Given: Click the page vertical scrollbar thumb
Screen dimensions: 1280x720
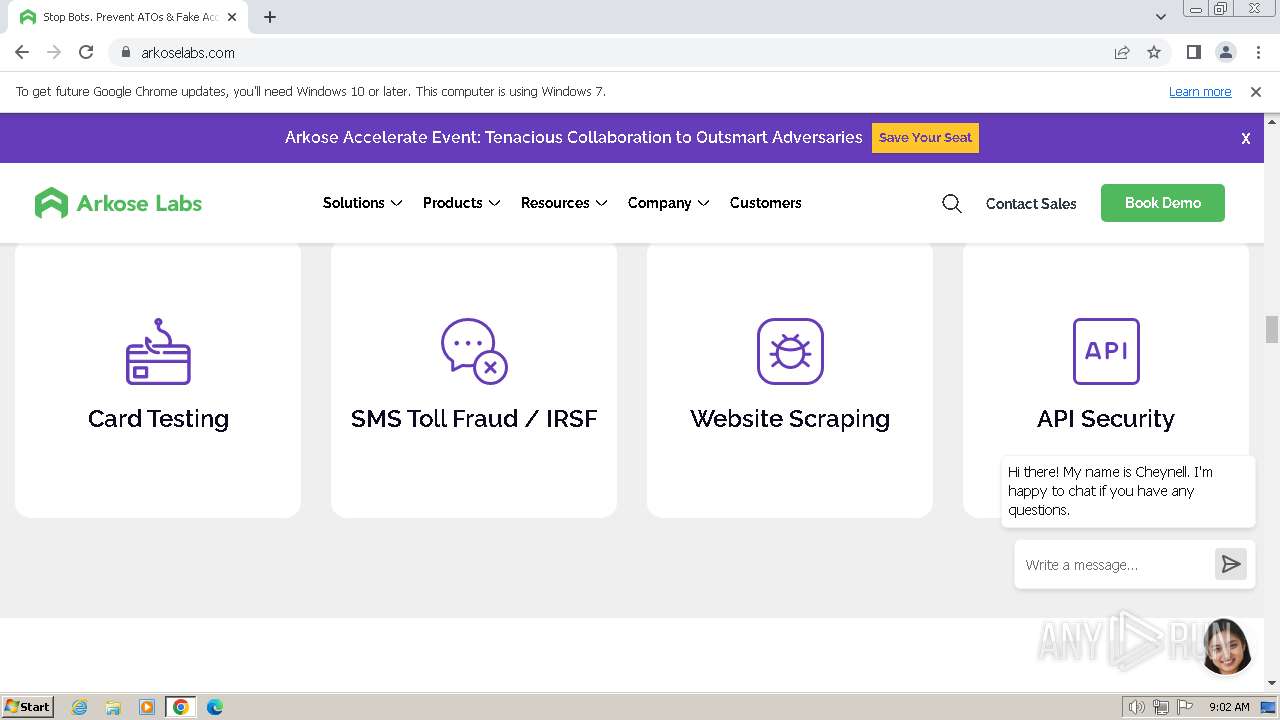Looking at the screenshot, I should (1272, 329).
